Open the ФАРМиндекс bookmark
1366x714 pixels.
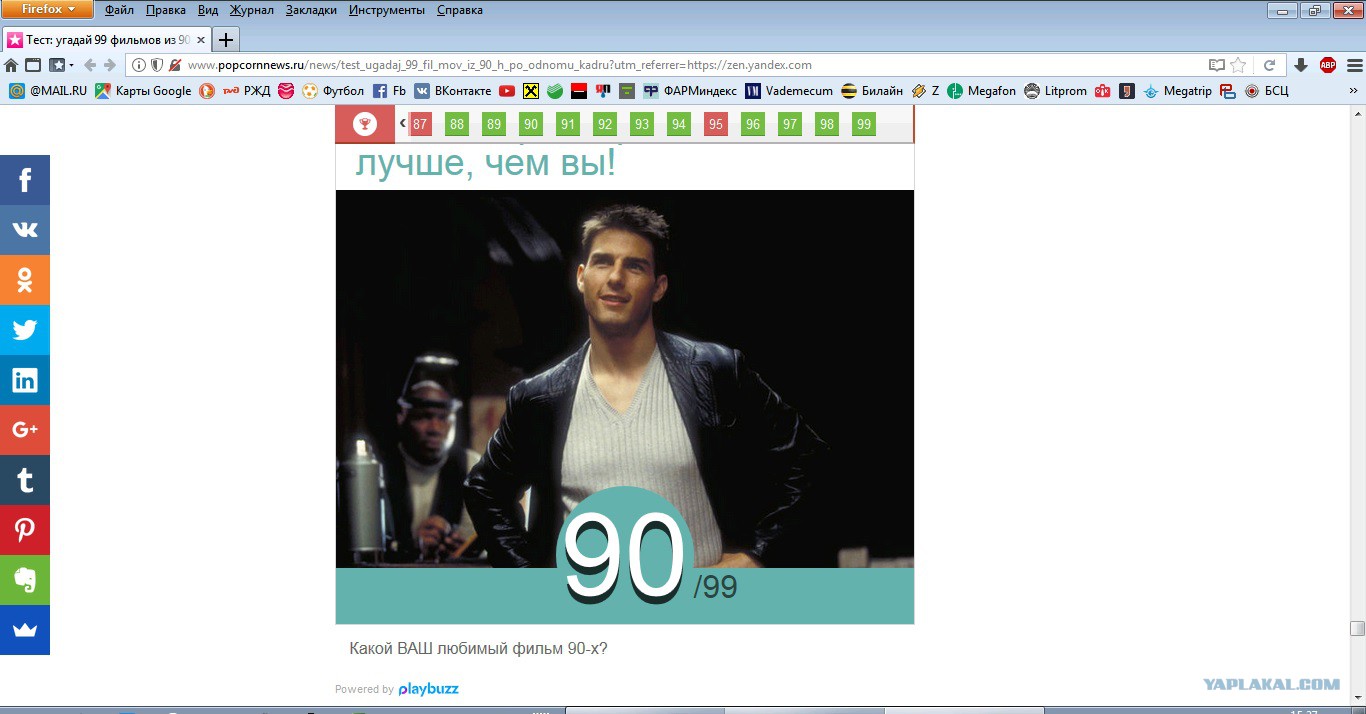[x=690, y=91]
